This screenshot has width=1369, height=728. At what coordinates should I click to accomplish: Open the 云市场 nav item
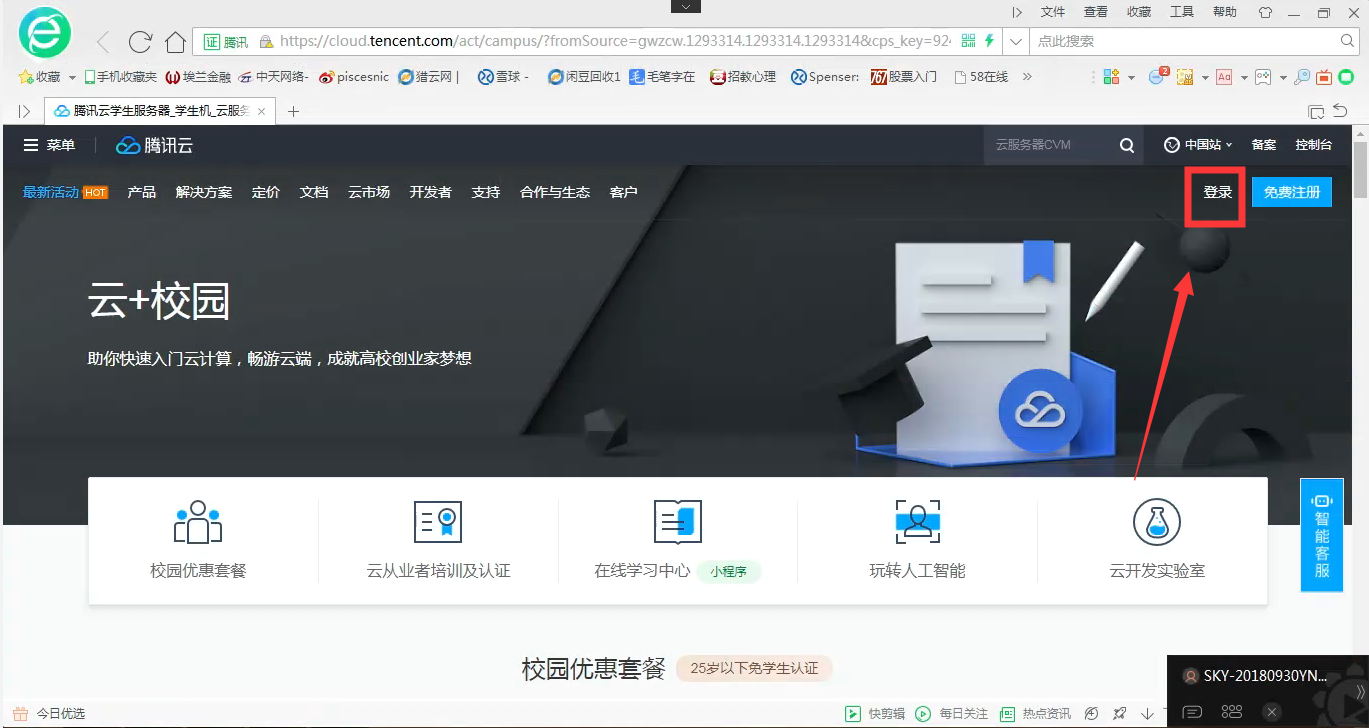click(x=369, y=192)
